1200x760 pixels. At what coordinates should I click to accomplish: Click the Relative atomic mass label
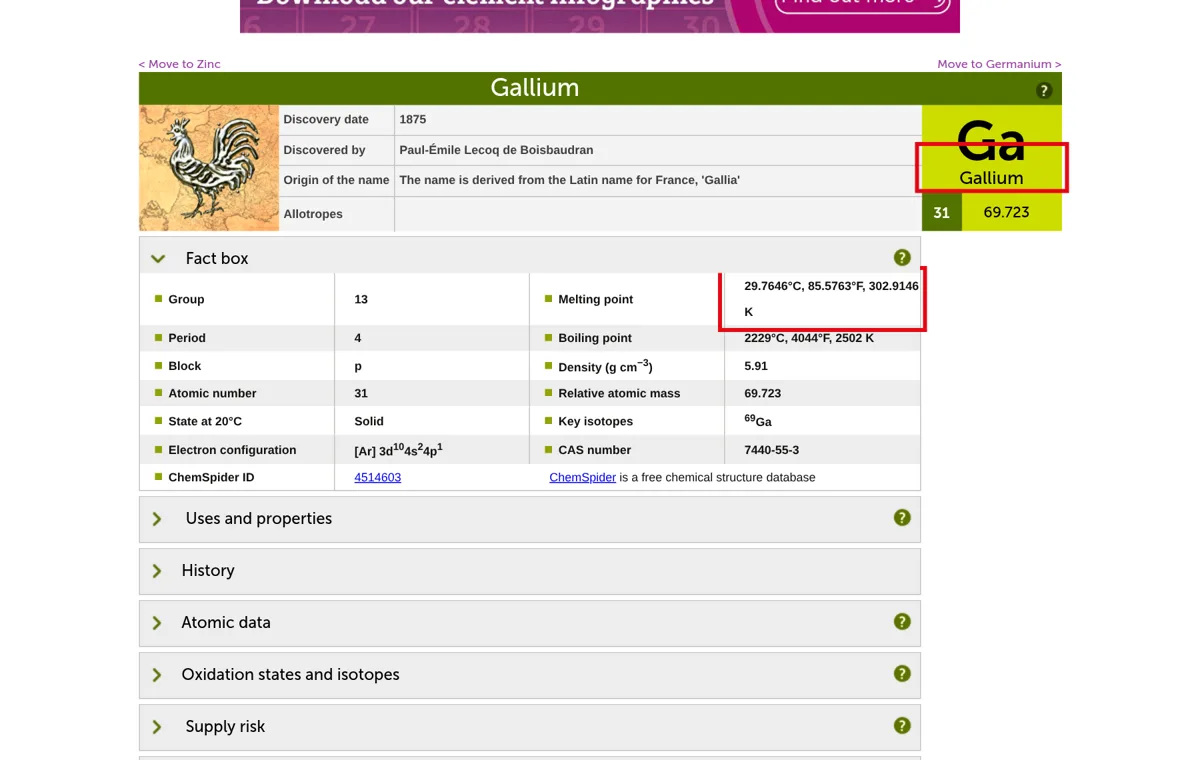click(619, 393)
